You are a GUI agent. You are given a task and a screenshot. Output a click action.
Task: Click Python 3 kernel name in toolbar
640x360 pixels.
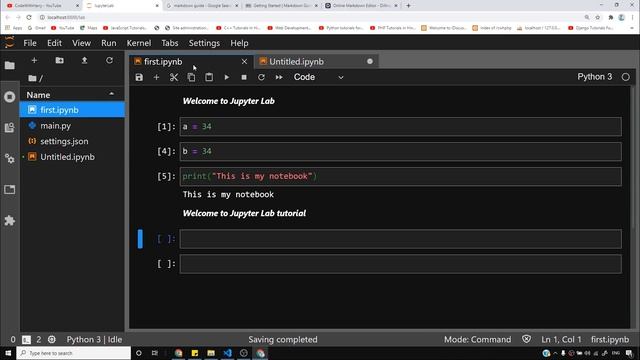pos(594,77)
